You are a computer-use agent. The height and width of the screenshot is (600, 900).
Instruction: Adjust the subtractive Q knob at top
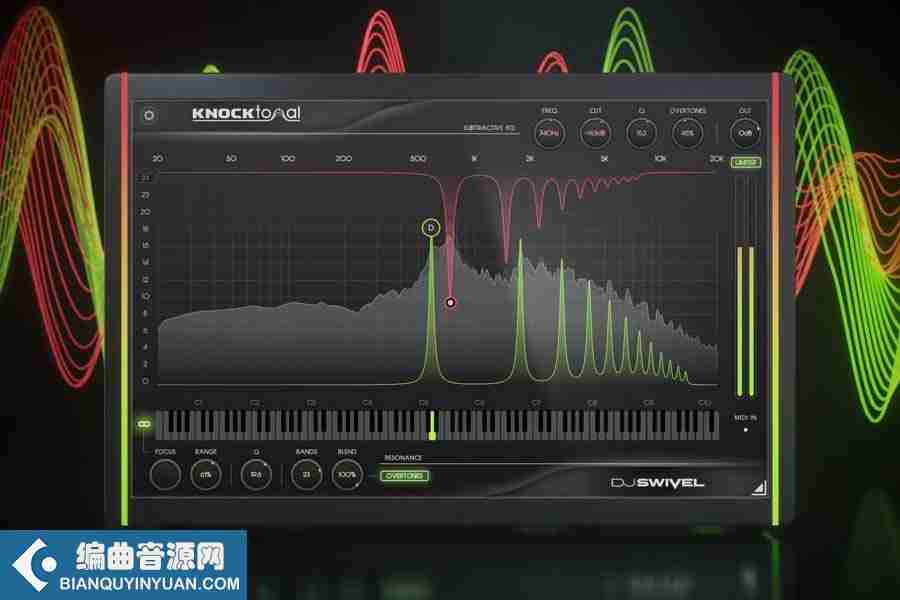(641, 133)
